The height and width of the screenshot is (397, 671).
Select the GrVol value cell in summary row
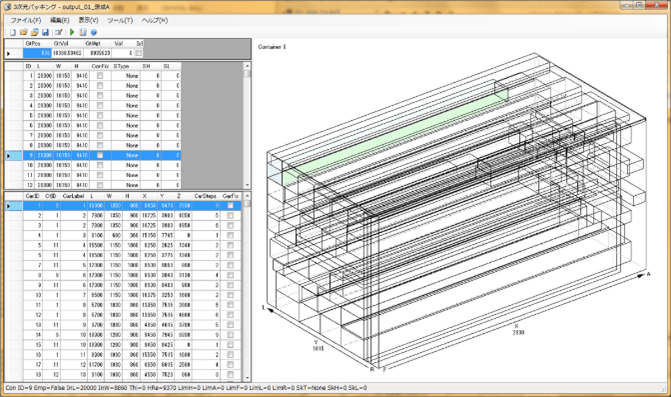coord(67,53)
